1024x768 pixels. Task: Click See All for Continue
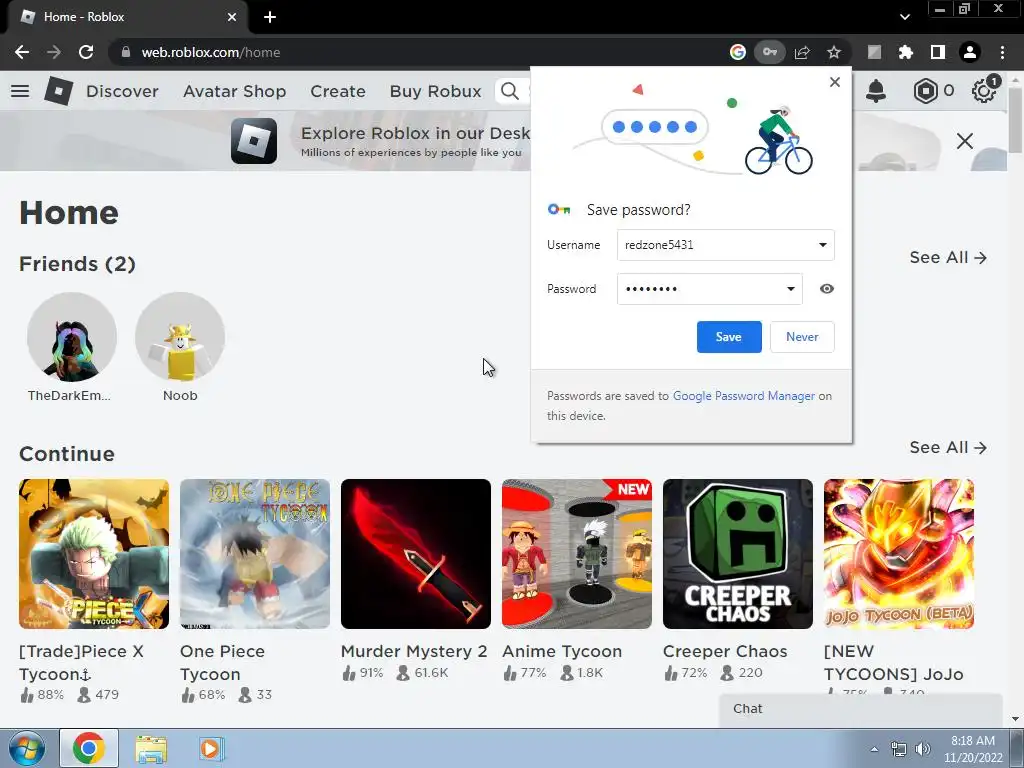(x=948, y=447)
